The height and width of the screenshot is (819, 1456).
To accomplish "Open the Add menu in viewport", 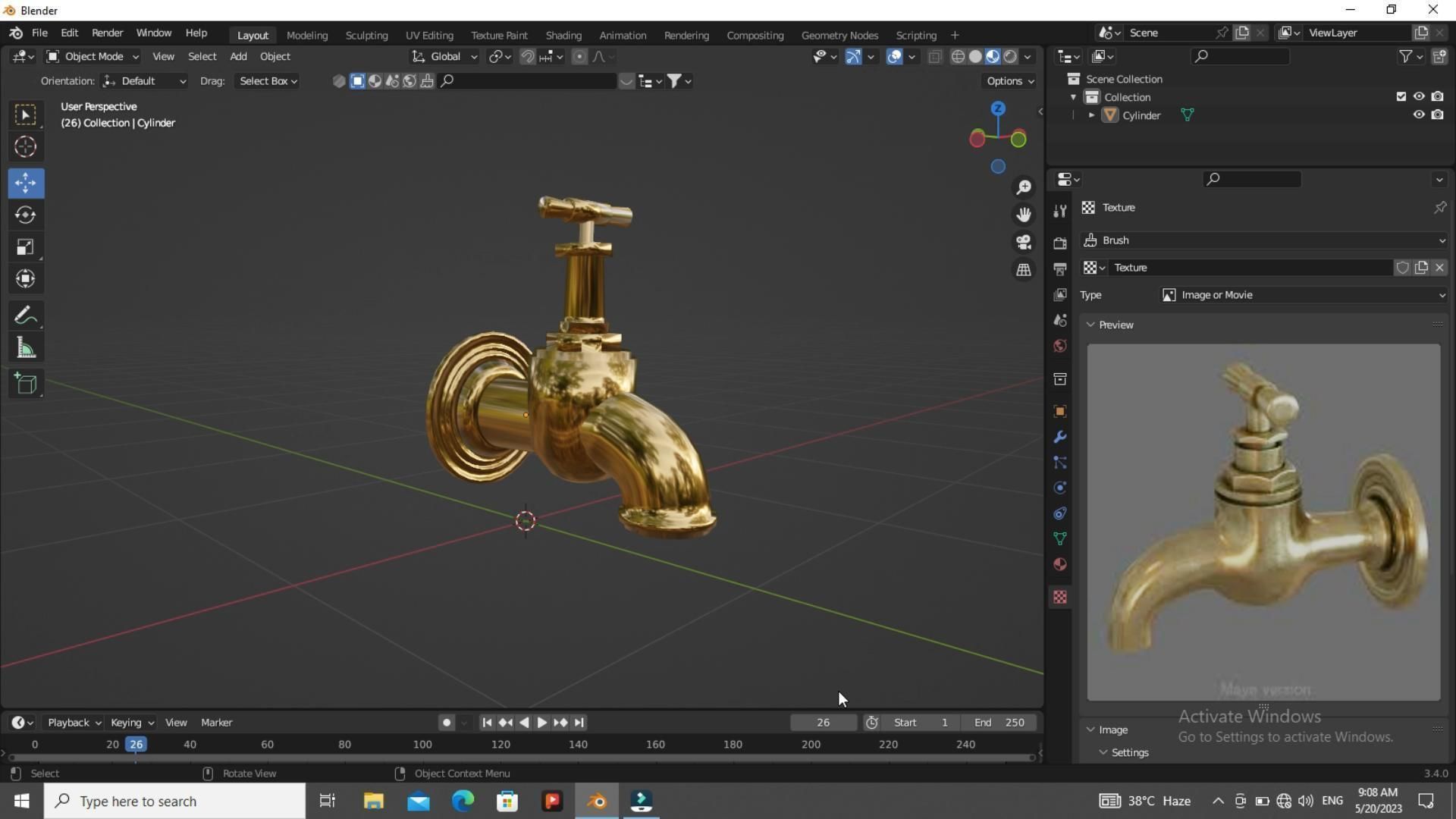I will click(238, 57).
